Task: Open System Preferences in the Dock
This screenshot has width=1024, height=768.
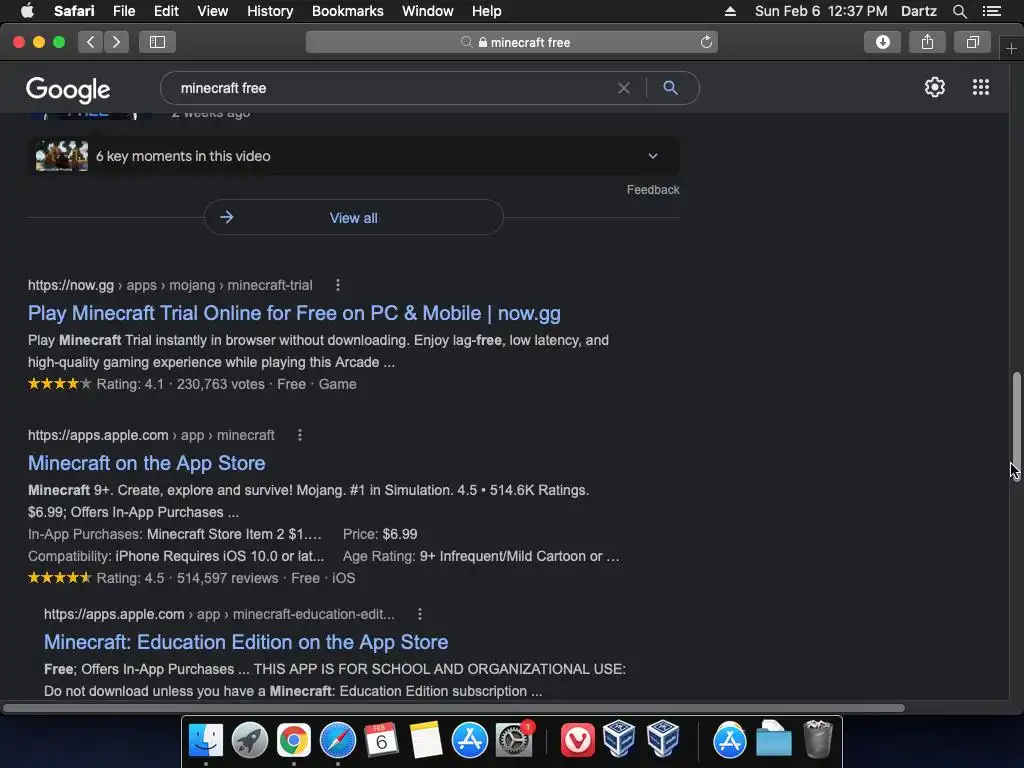Action: click(514, 741)
